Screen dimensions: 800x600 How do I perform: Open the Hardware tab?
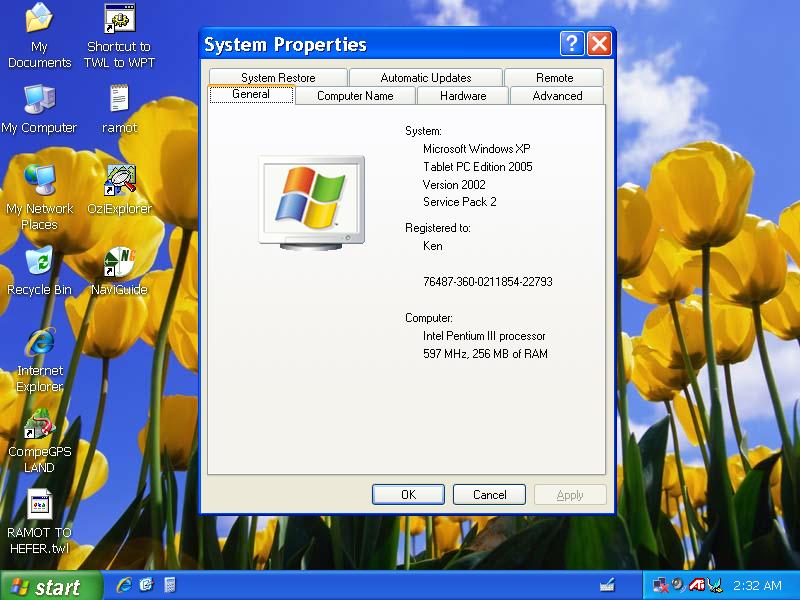[463, 96]
